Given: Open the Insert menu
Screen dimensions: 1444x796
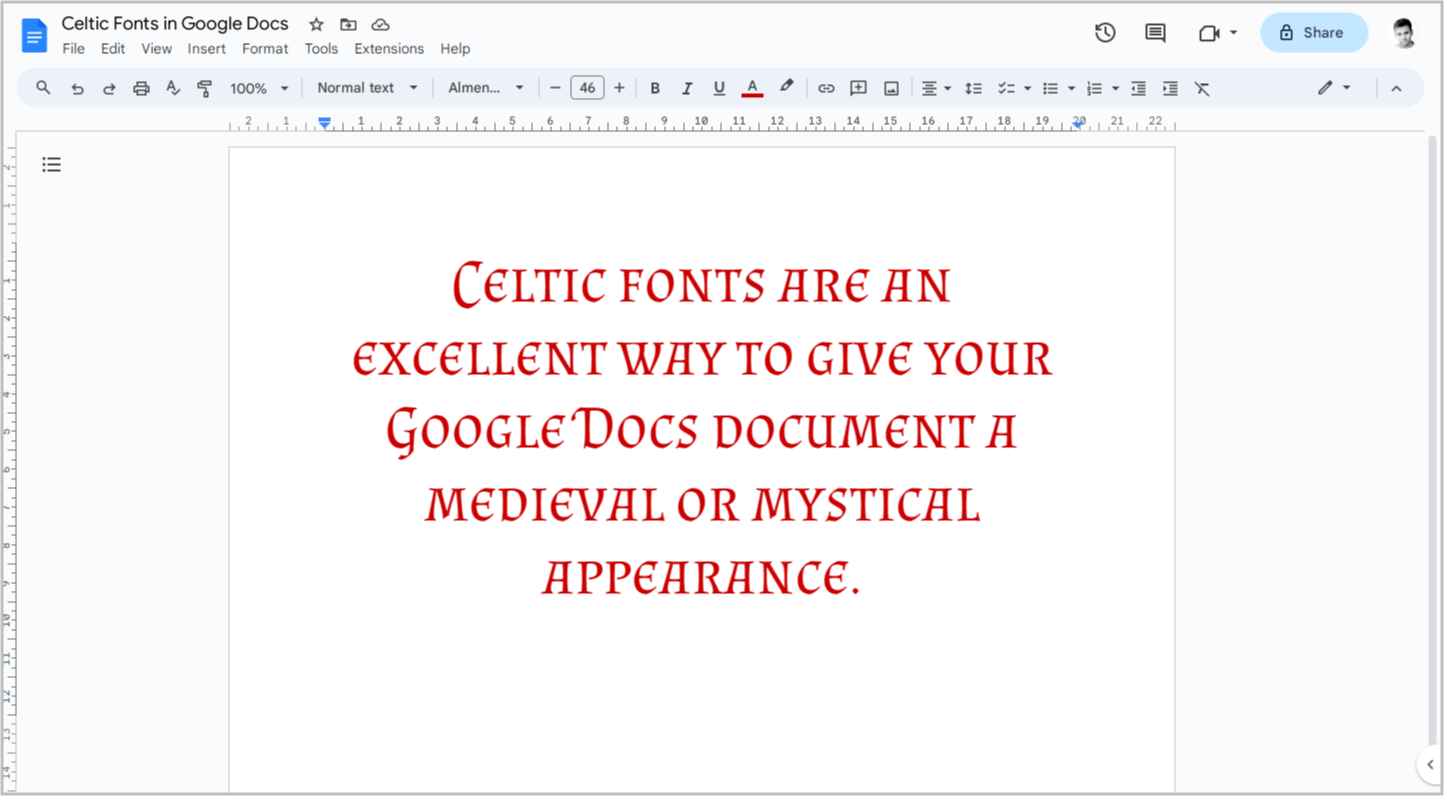Looking at the screenshot, I should point(207,48).
